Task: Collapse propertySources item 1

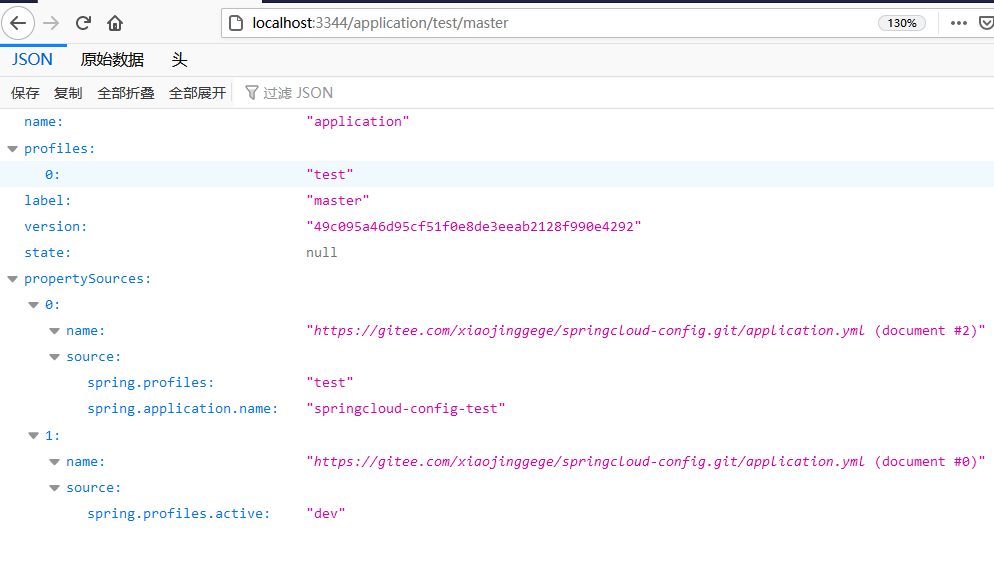Action: click(x=33, y=436)
